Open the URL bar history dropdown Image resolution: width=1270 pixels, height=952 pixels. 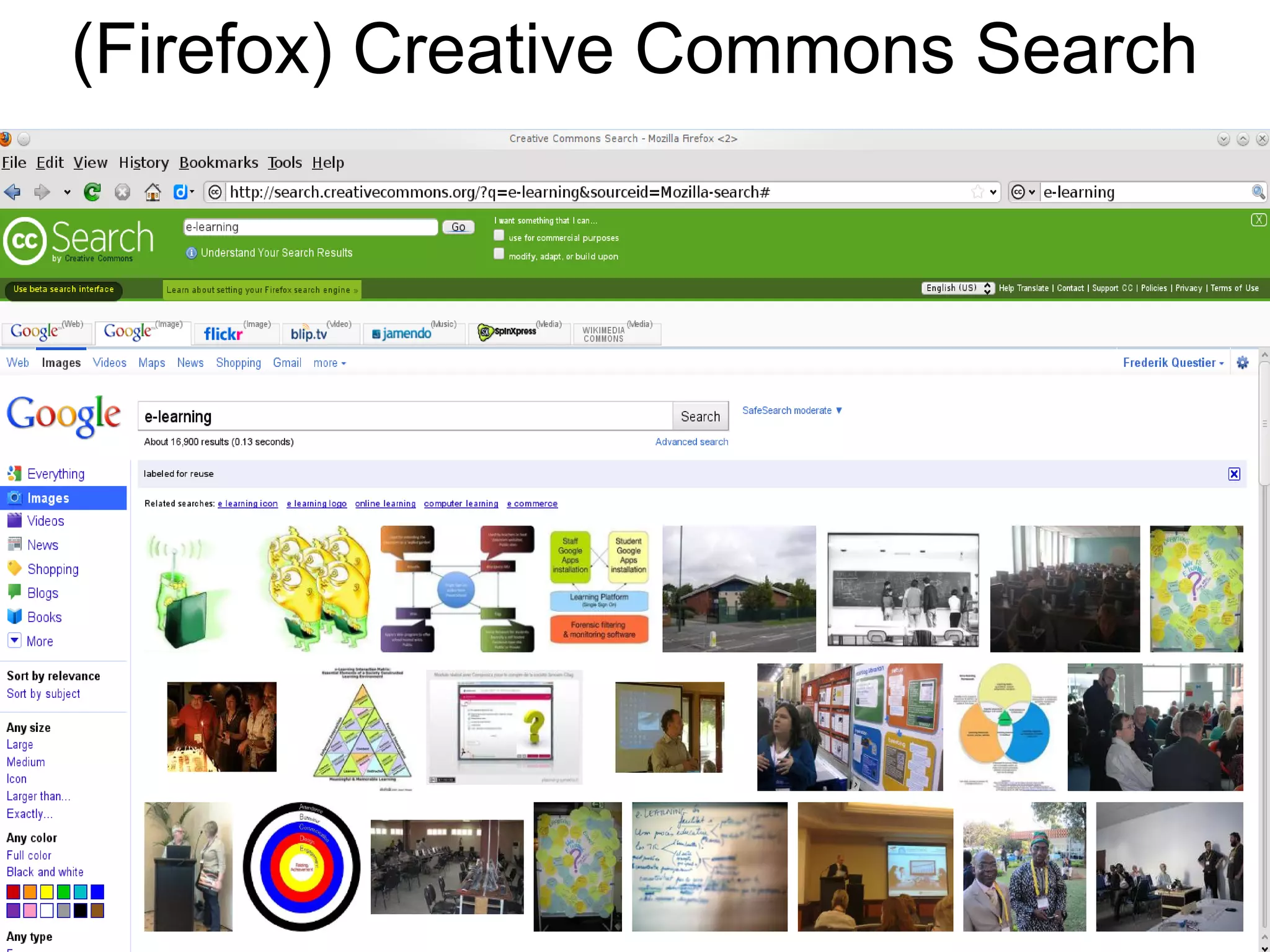tap(993, 192)
